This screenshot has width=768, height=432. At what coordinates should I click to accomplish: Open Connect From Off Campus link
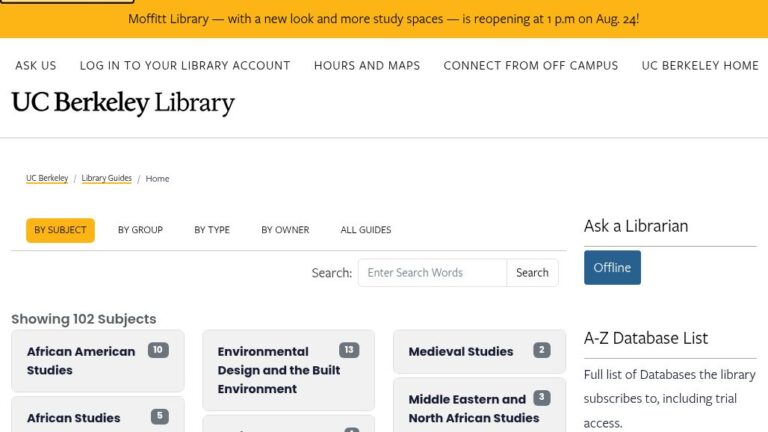530,66
